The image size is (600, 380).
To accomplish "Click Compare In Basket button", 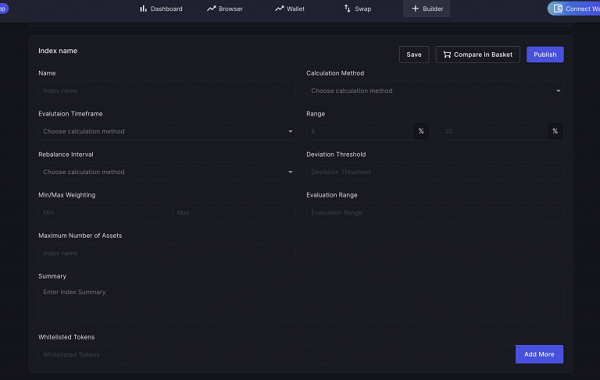I will pyautogui.click(x=478, y=55).
